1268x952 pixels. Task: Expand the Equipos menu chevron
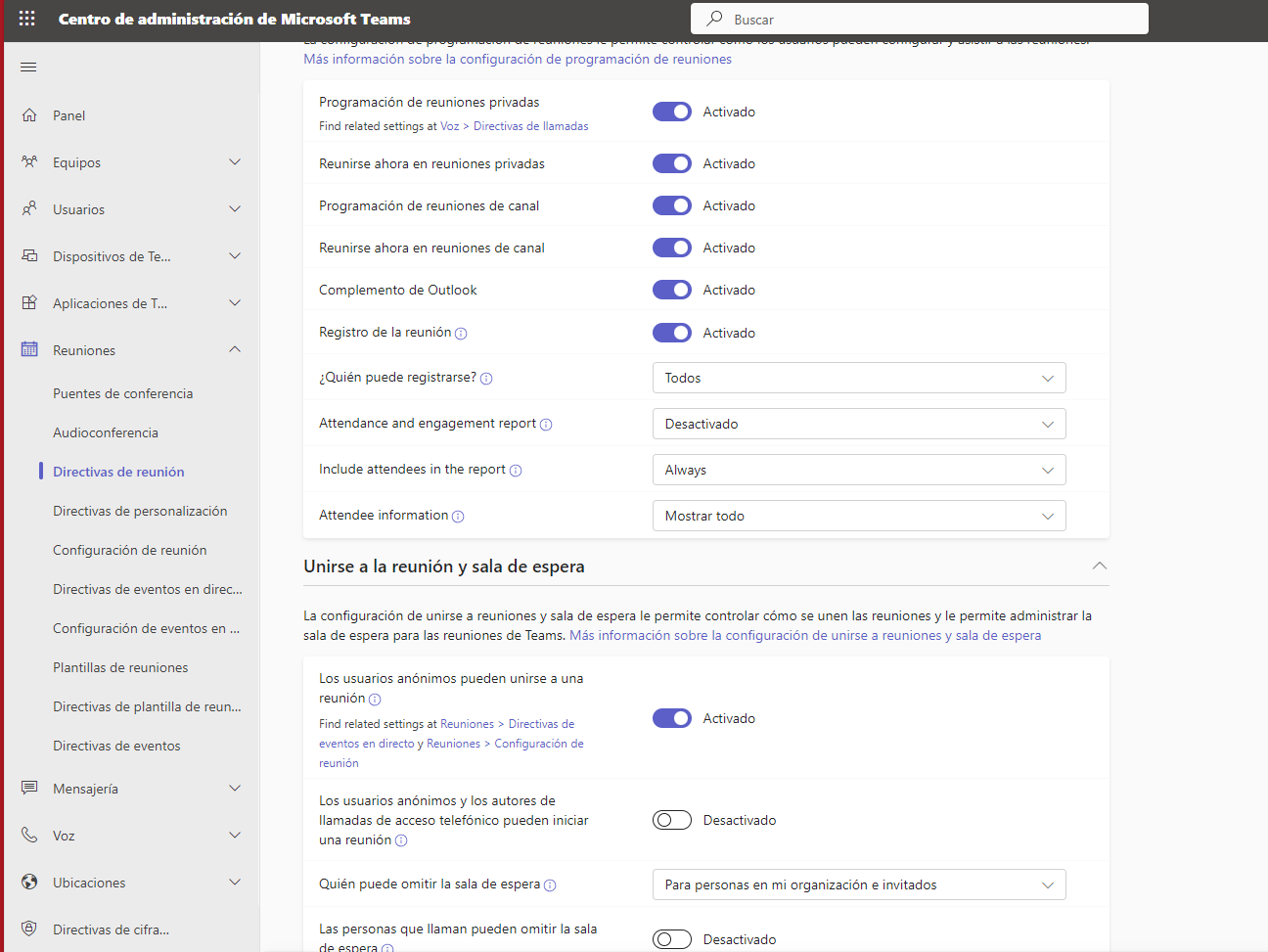point(235,161)
